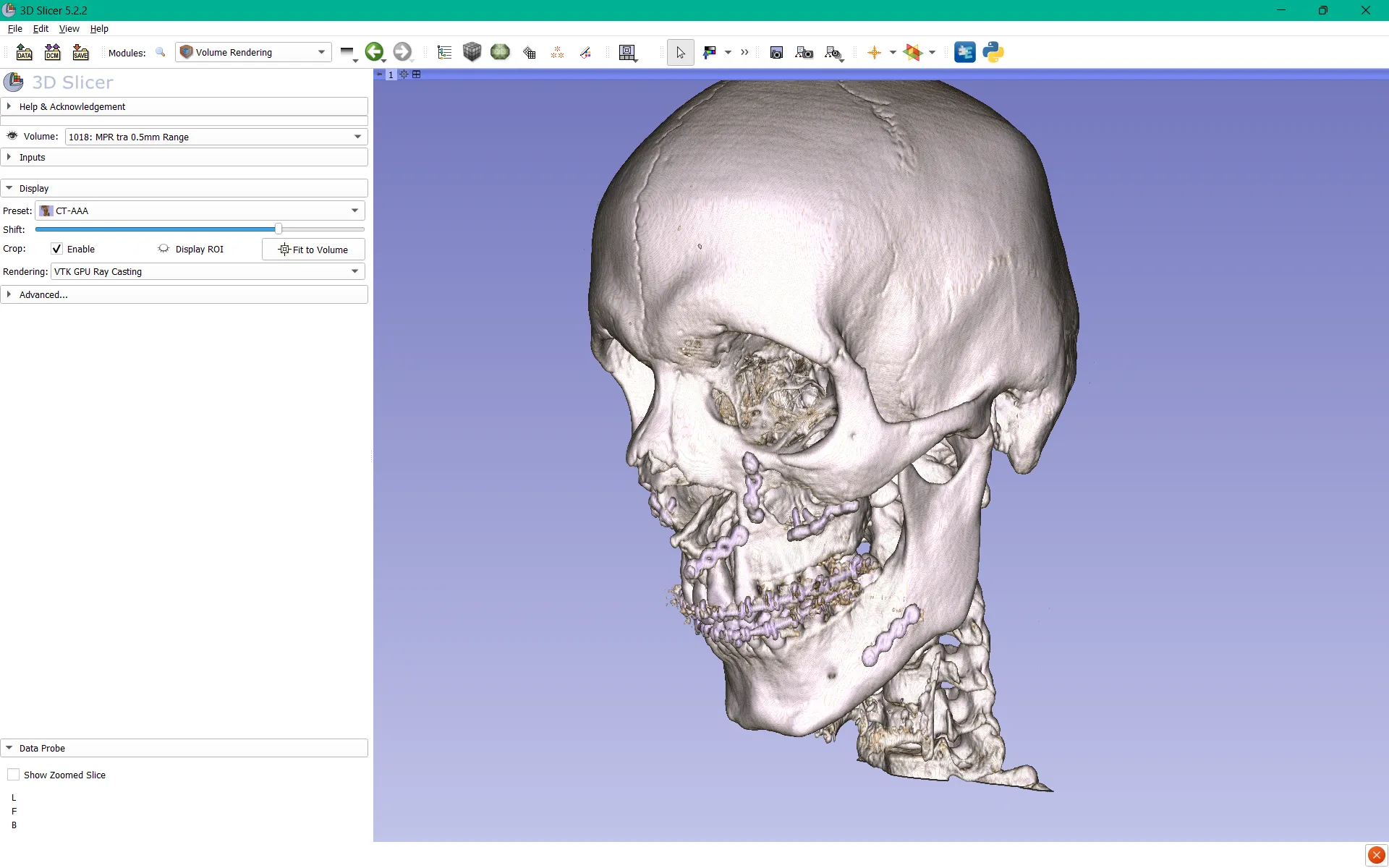The width and height of the screenshot is (1389, 868).
Task: Click the Fit to Volume button
Action: pyautogui.click(x=313, y=250)
